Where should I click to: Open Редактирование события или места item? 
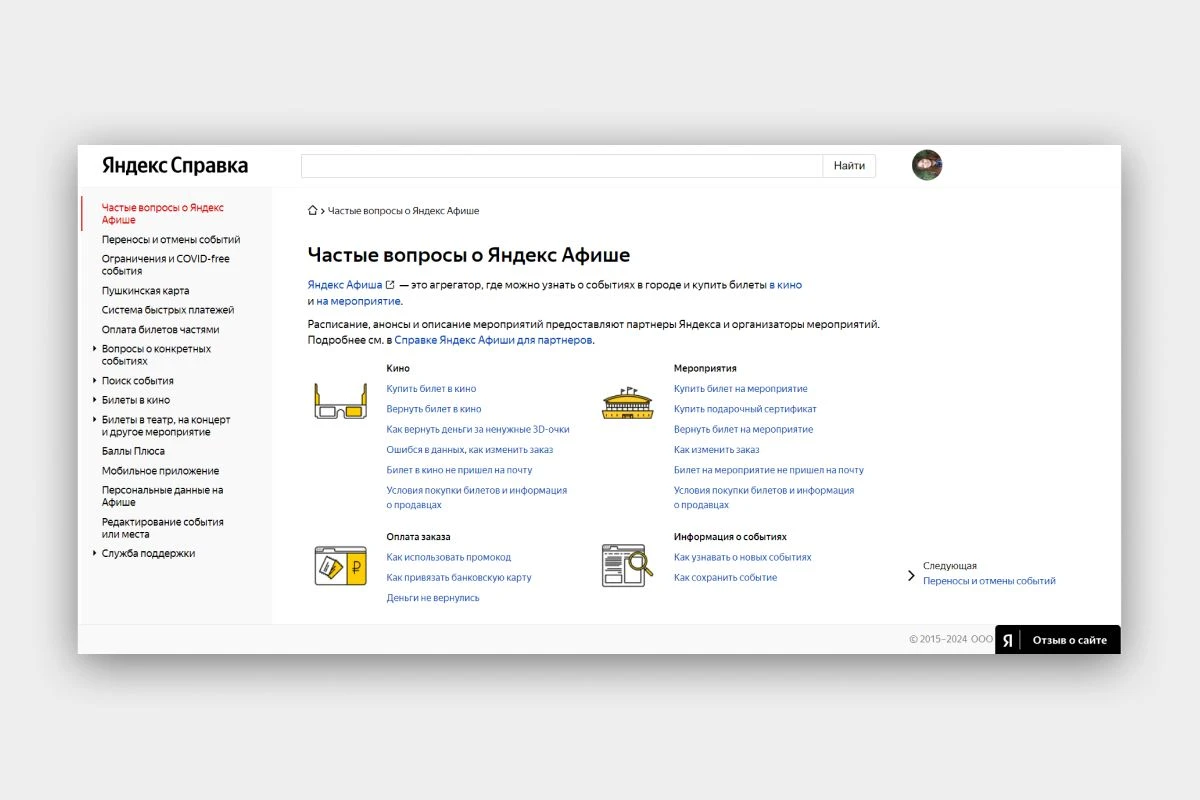(x=163, y=528)
